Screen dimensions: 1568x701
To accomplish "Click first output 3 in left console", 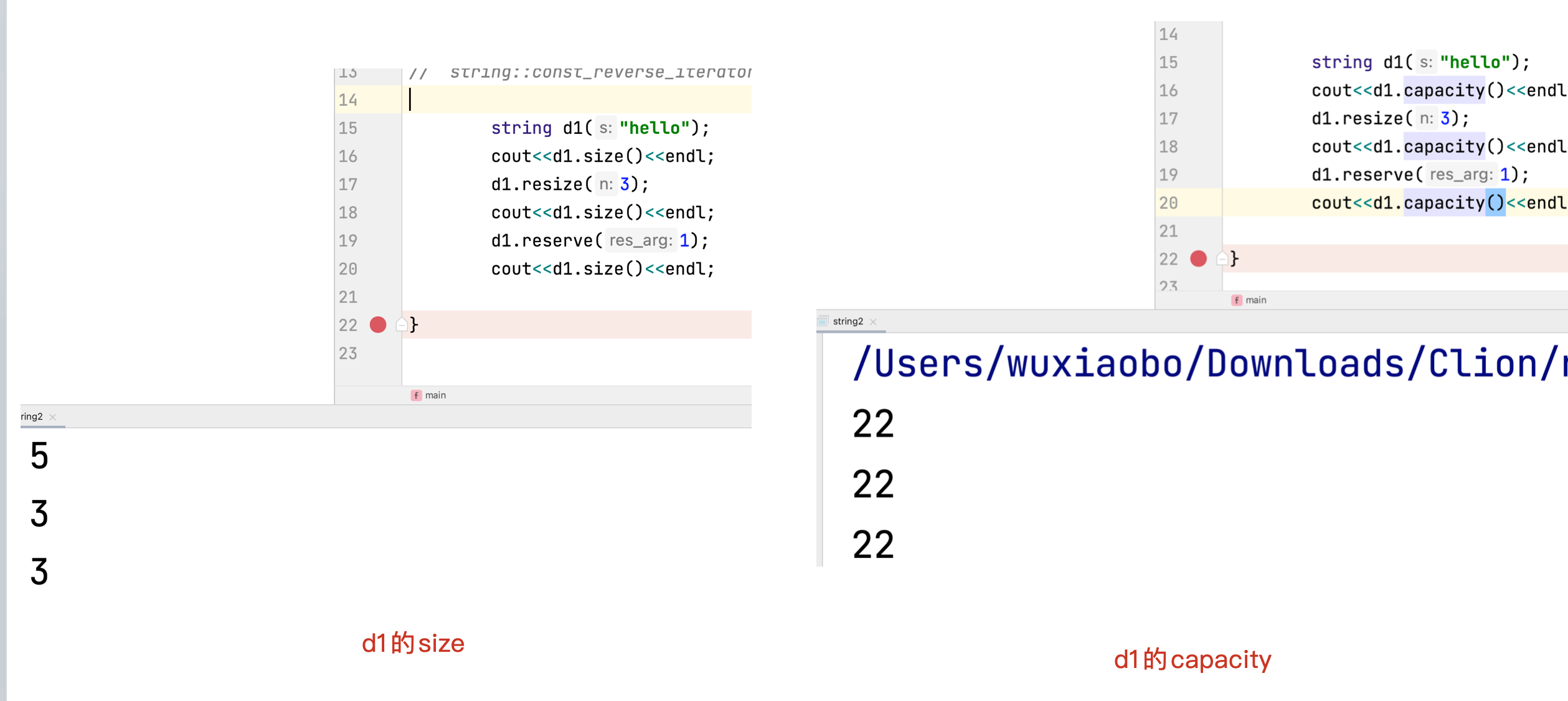I will click(39, 513).
